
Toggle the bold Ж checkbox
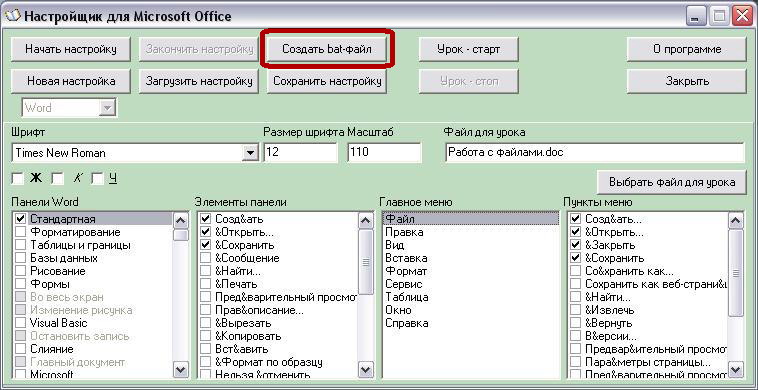click(17, 179)
